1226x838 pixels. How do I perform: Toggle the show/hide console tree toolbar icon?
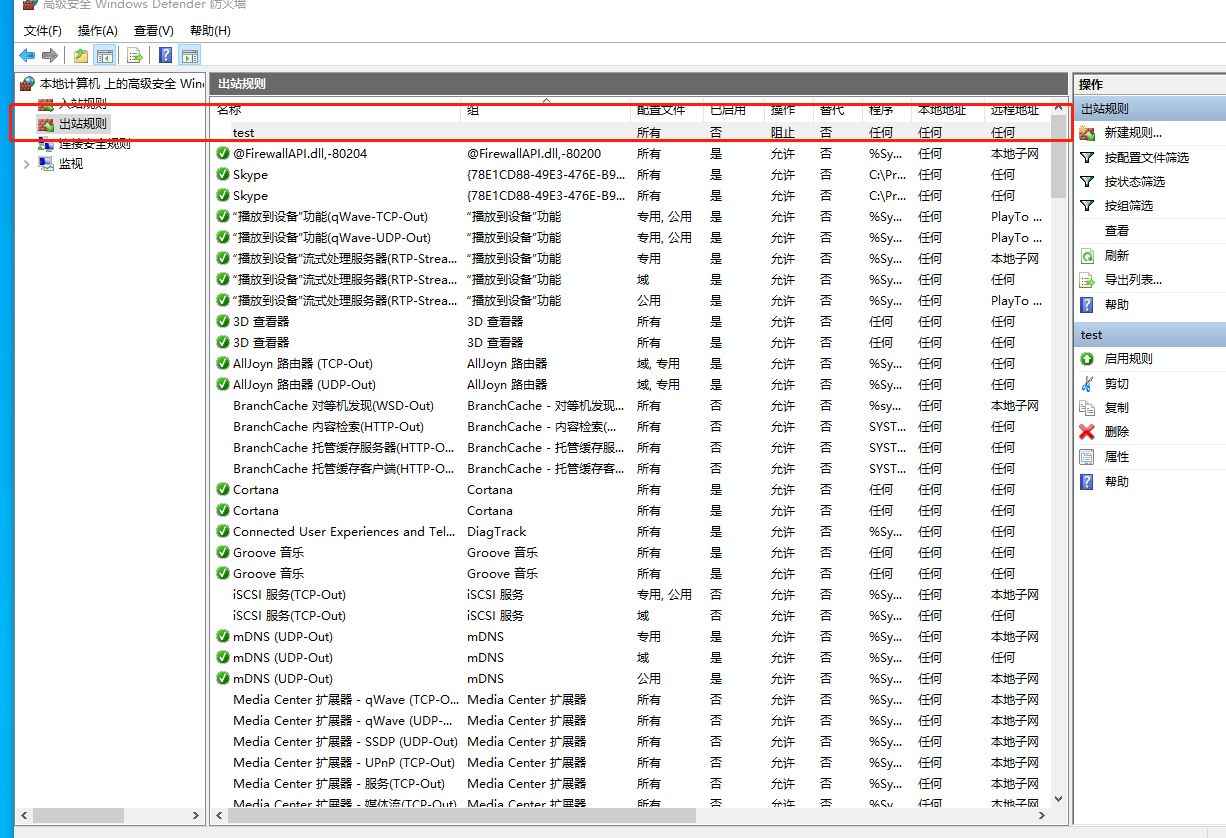(x=104, y=56)
